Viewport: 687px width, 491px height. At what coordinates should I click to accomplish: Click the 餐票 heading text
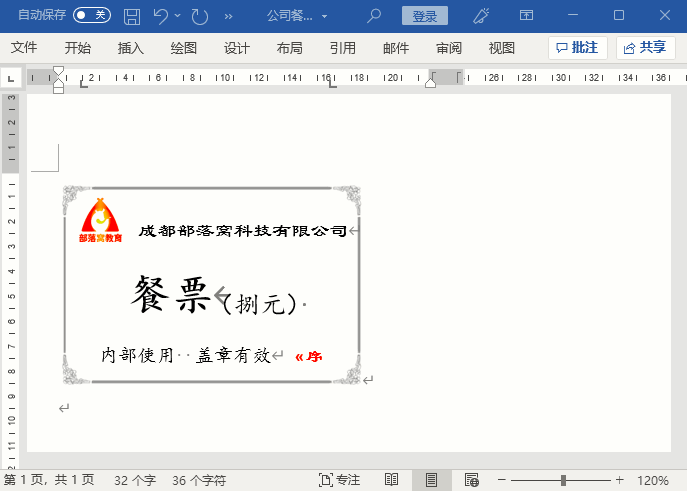click(x=171, y=295)
